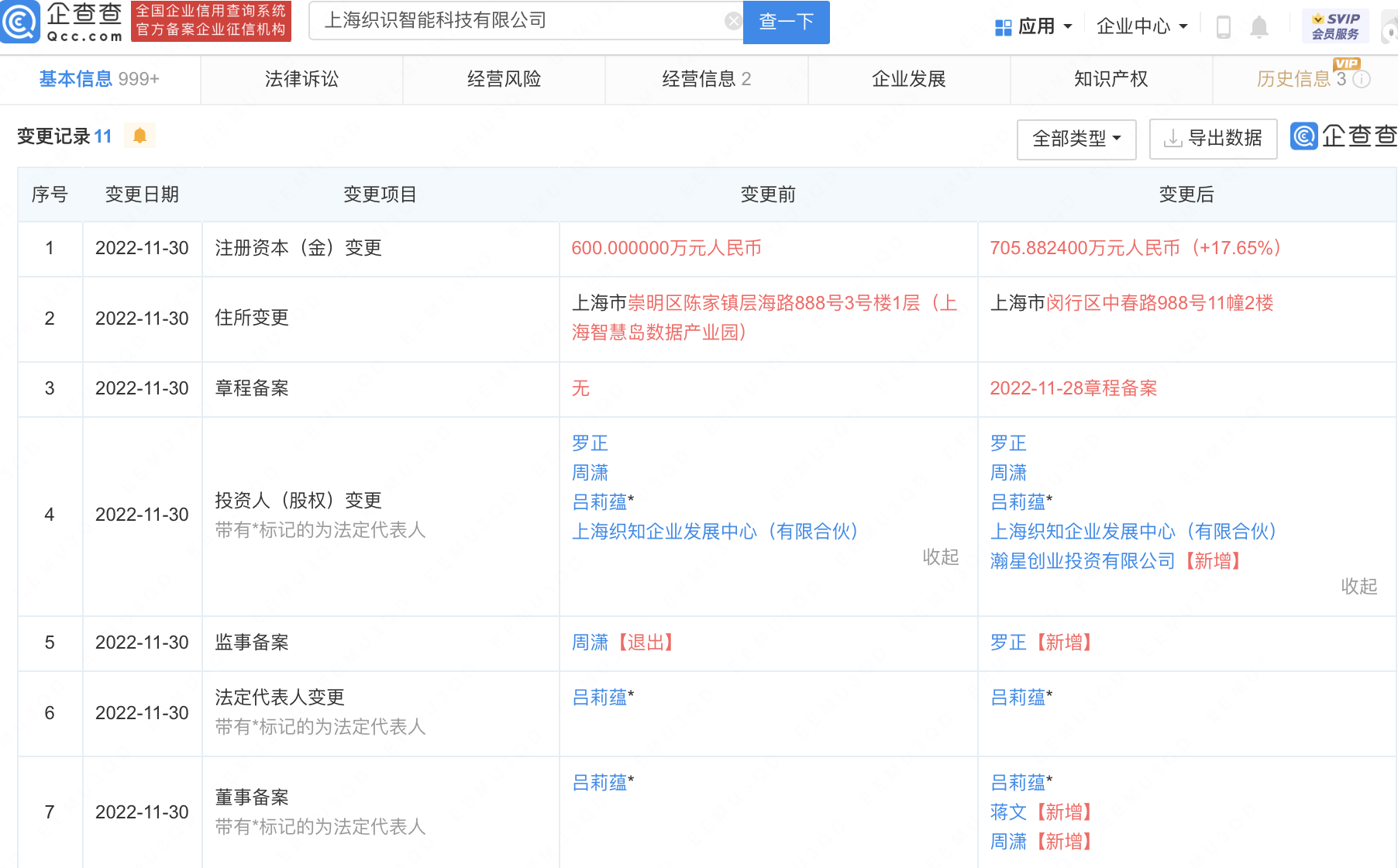The image size is (1398, 868).
Task: Switch to 经营风险 tab
Action: [x=504, y=78]
